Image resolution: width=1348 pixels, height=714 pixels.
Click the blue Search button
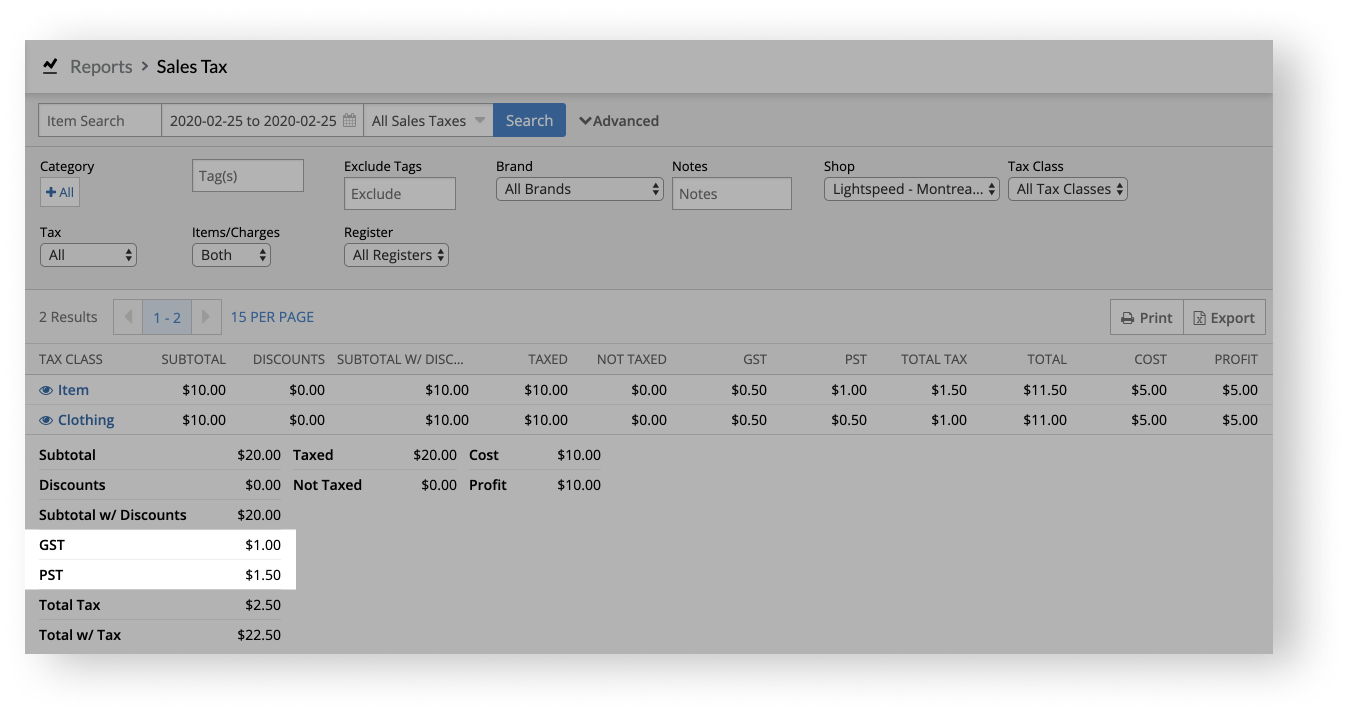pyautogui.click(x=529, y=120)
